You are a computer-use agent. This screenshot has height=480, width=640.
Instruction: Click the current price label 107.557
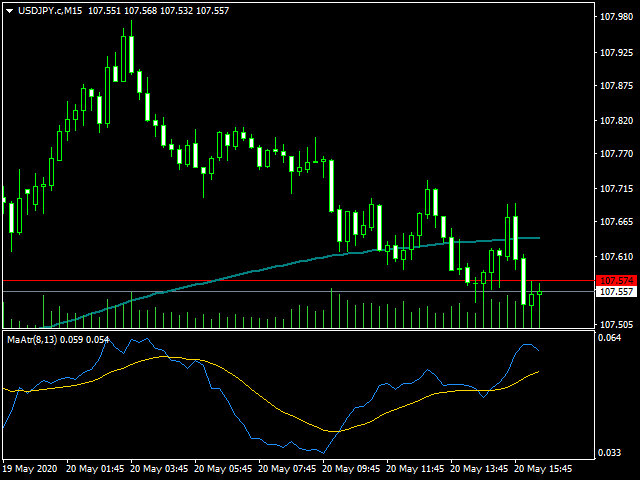click(x=616, y=291)
